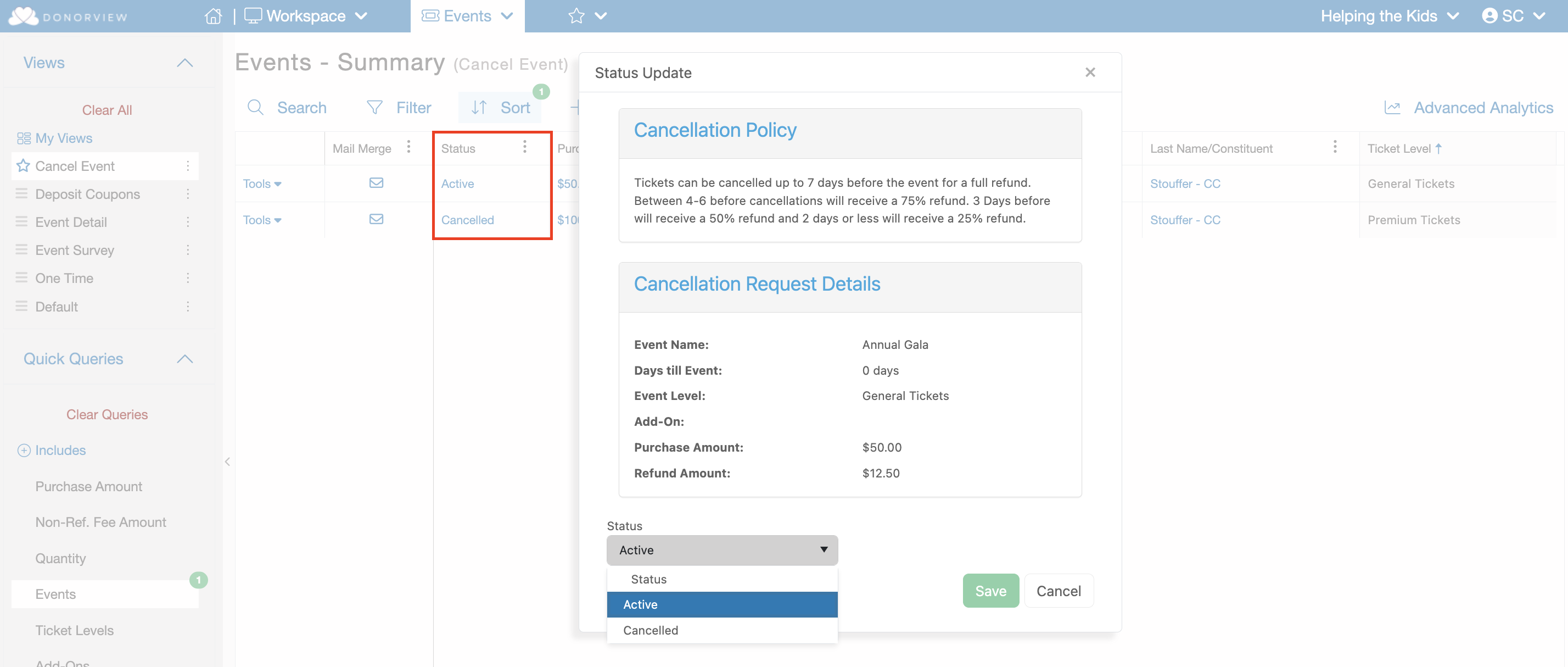Collapse the Views panel chevron
Screen dimensions: 1568x667
(x=184, y=63)
